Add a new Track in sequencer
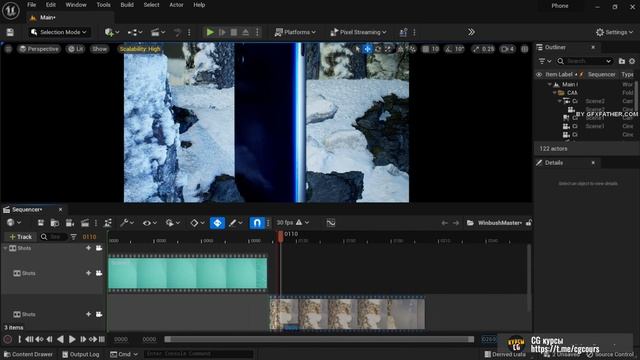The image size is (640, 360). 20,237
